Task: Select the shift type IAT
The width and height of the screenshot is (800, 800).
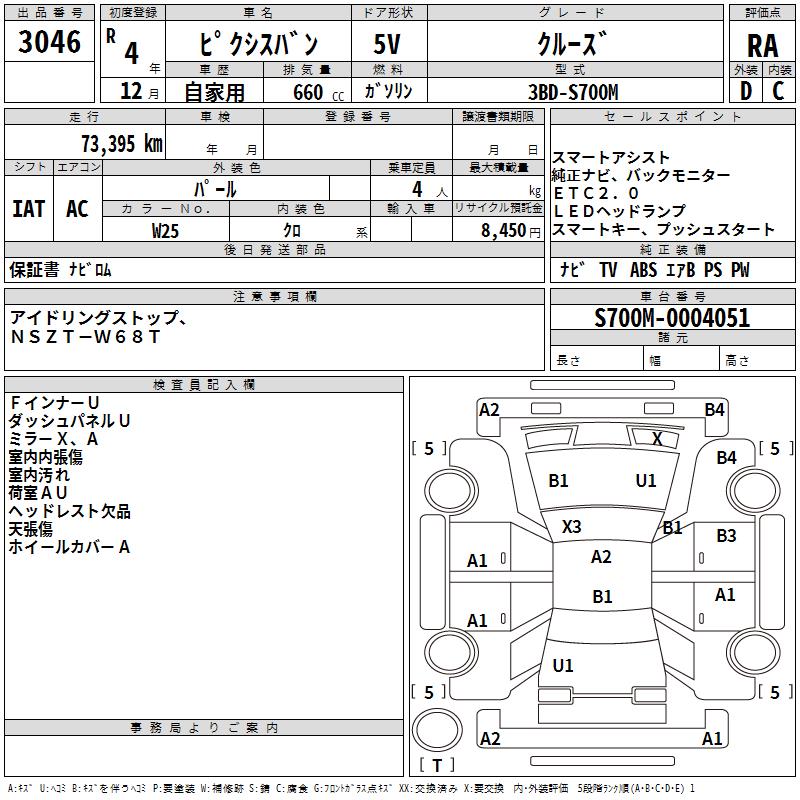Action: pos(29,209)
